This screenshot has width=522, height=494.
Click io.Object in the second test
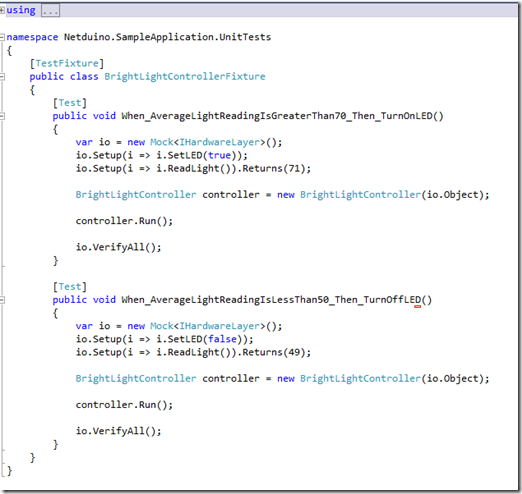point(453,379)
